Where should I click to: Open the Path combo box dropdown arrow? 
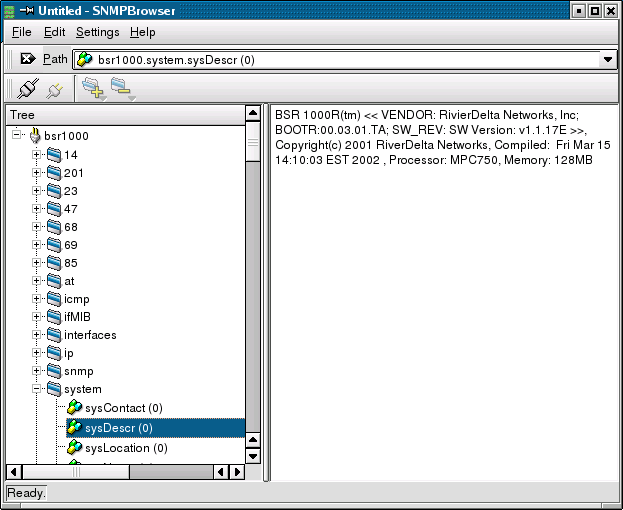pos(608,60)
